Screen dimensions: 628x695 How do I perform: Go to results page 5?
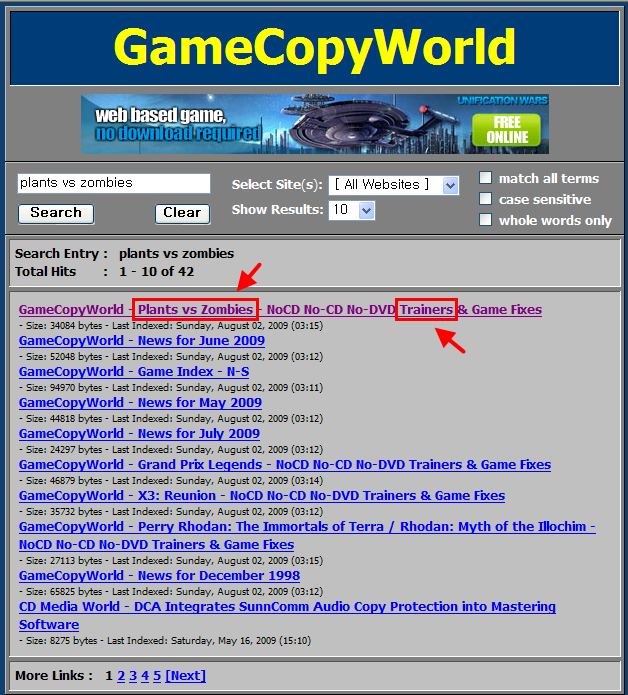157,675
